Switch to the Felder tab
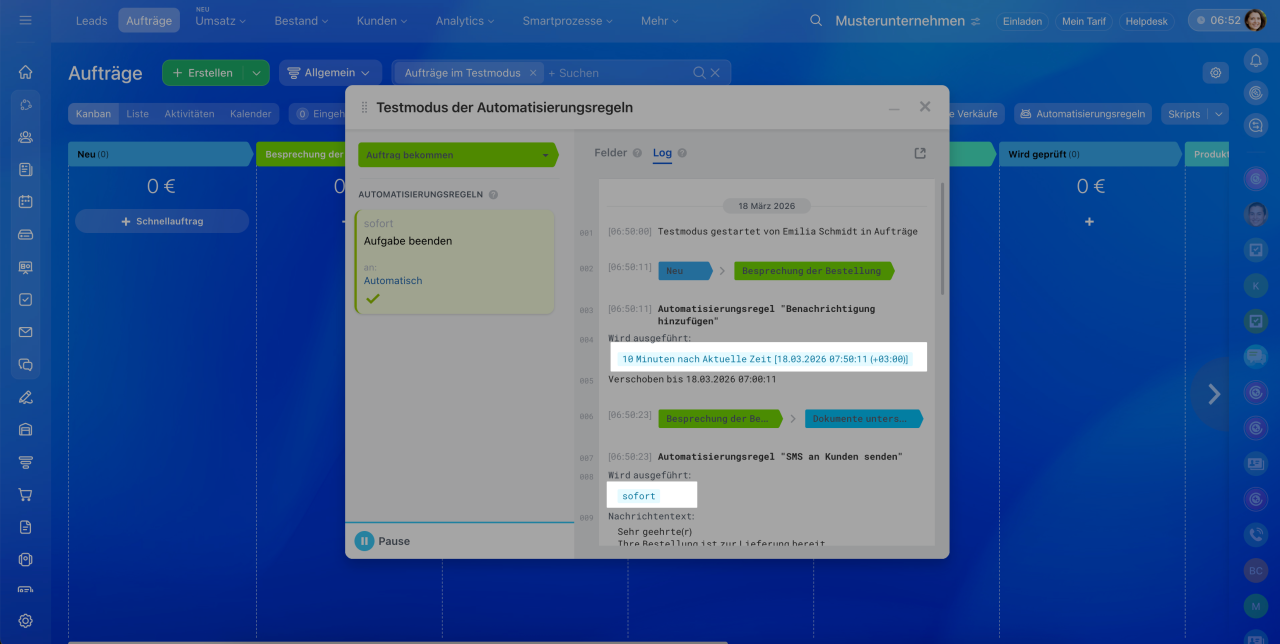Image resolution: width=1280 pixels, height=644 pixels. coord(610,153)
